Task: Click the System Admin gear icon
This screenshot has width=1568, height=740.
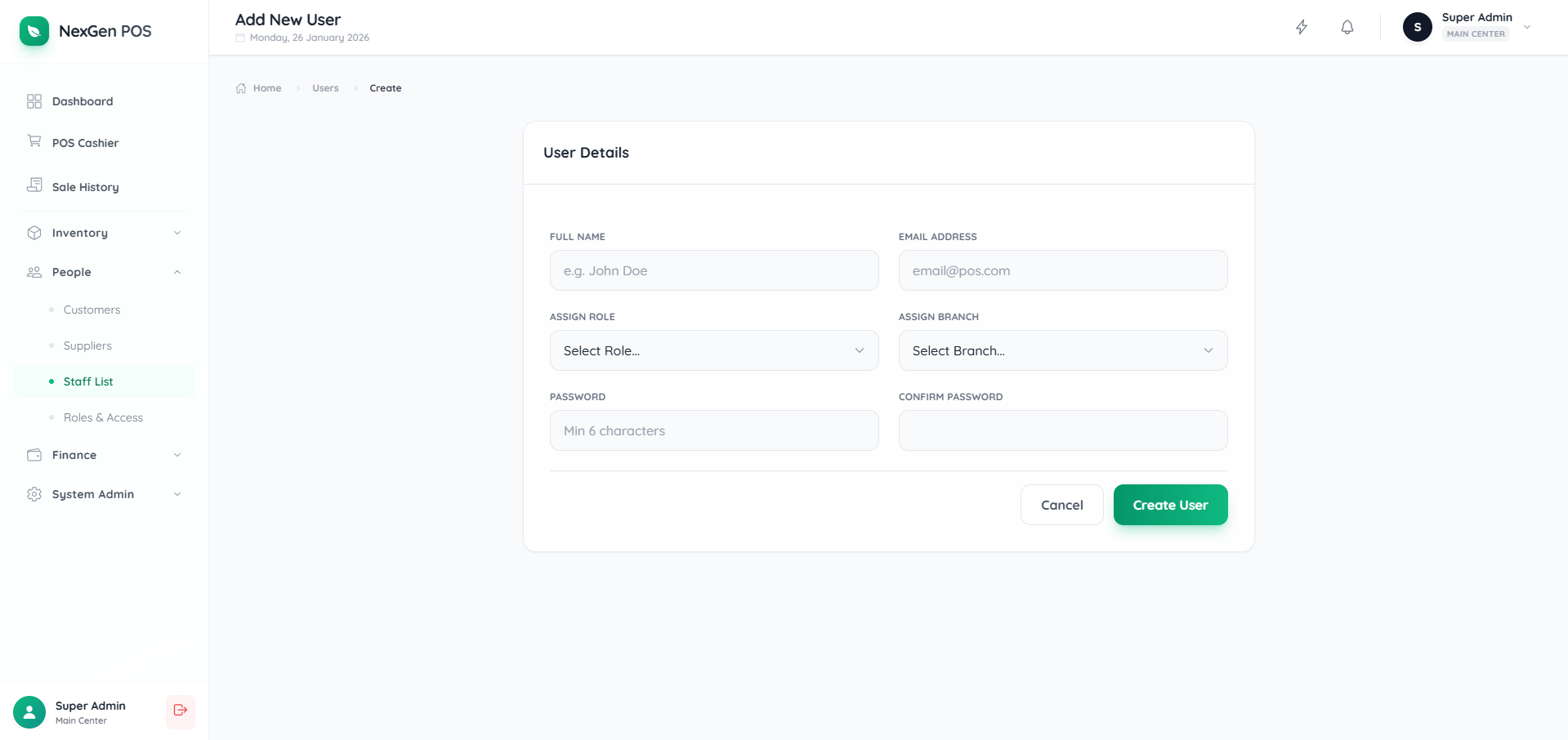Action: (x=34, y=494)
